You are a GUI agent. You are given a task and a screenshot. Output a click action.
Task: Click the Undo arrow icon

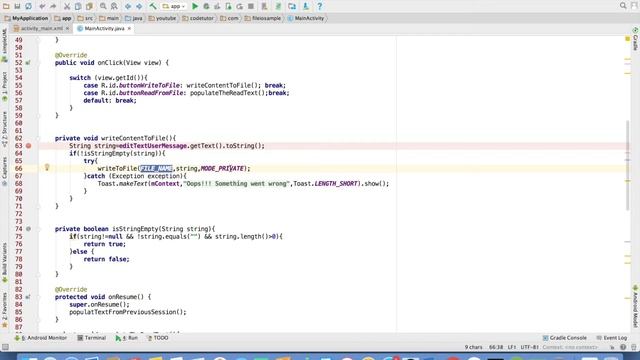coord(42,6)
